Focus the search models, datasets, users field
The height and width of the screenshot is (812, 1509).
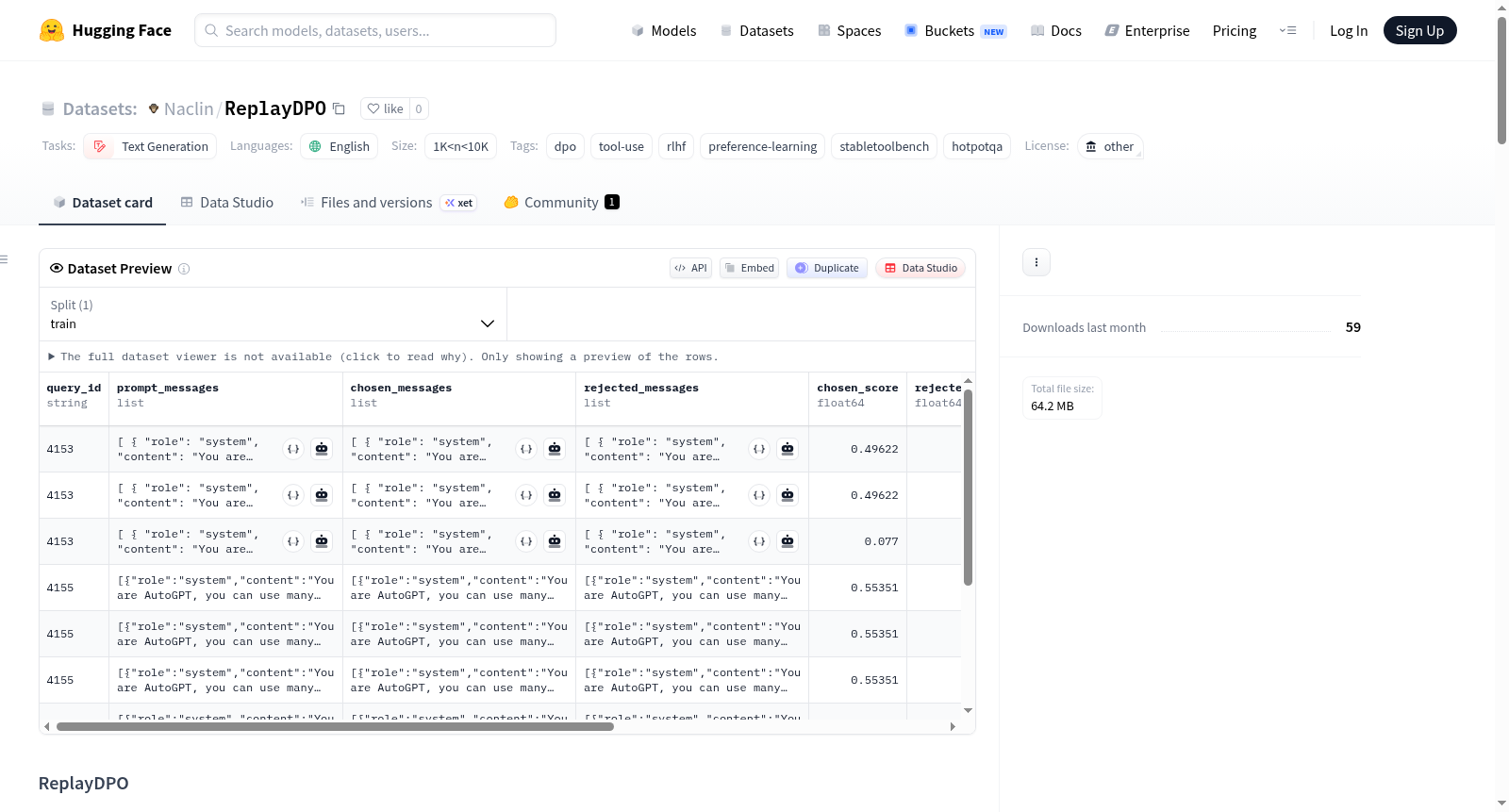click(x=375, y=30)
